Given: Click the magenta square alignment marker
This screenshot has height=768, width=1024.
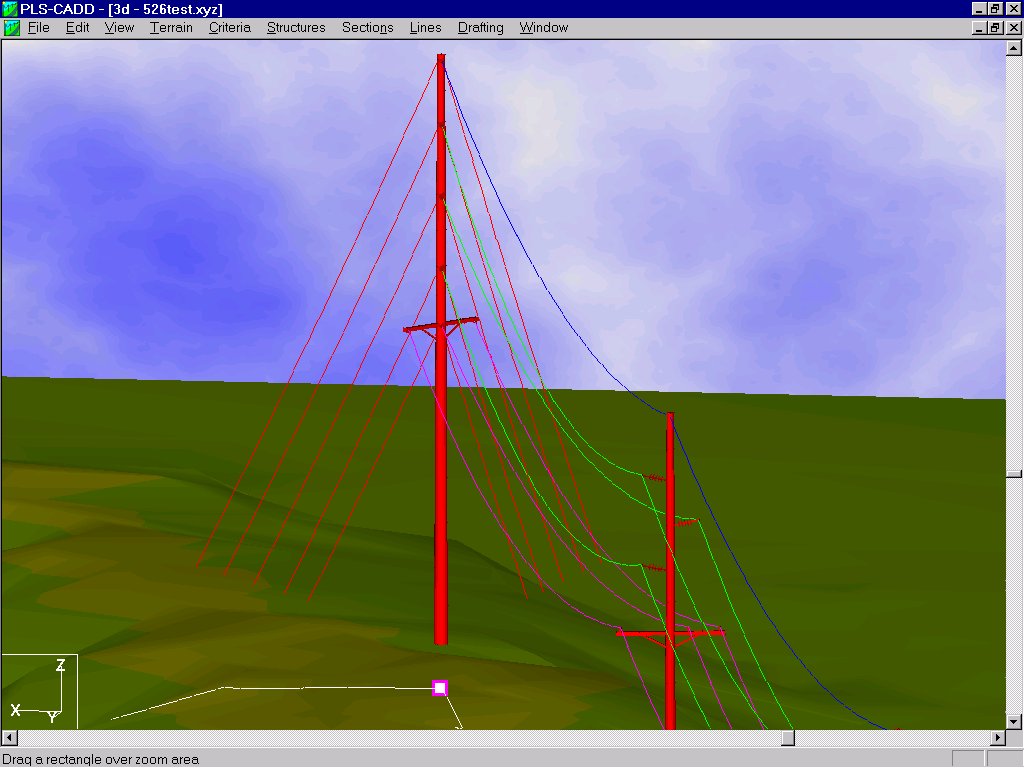Looking at the screenshot, I should 440,688.
